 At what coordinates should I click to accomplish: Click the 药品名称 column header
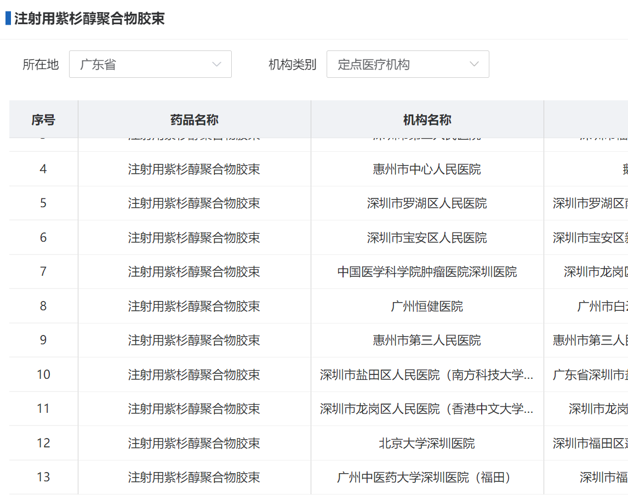click(x=194, y=119)
